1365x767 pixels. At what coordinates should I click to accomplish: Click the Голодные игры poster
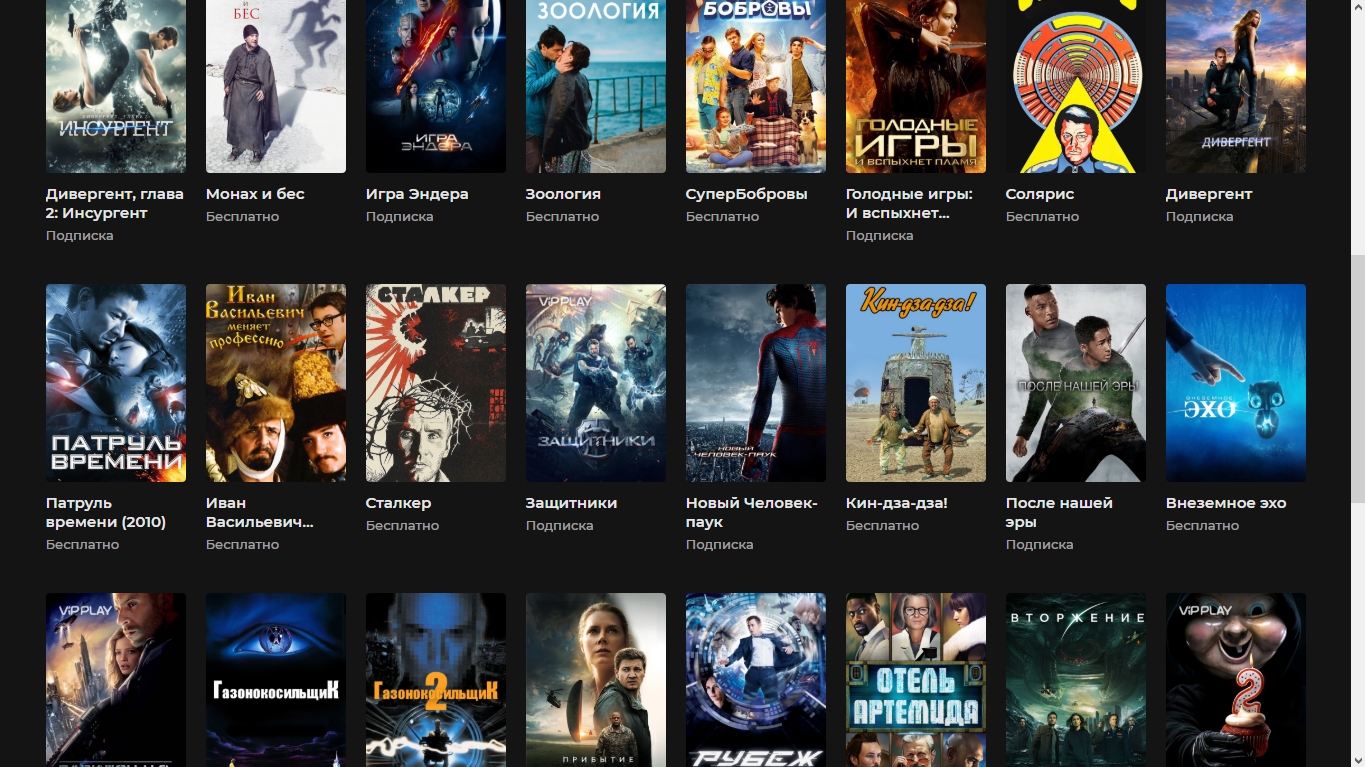[916, 86]
